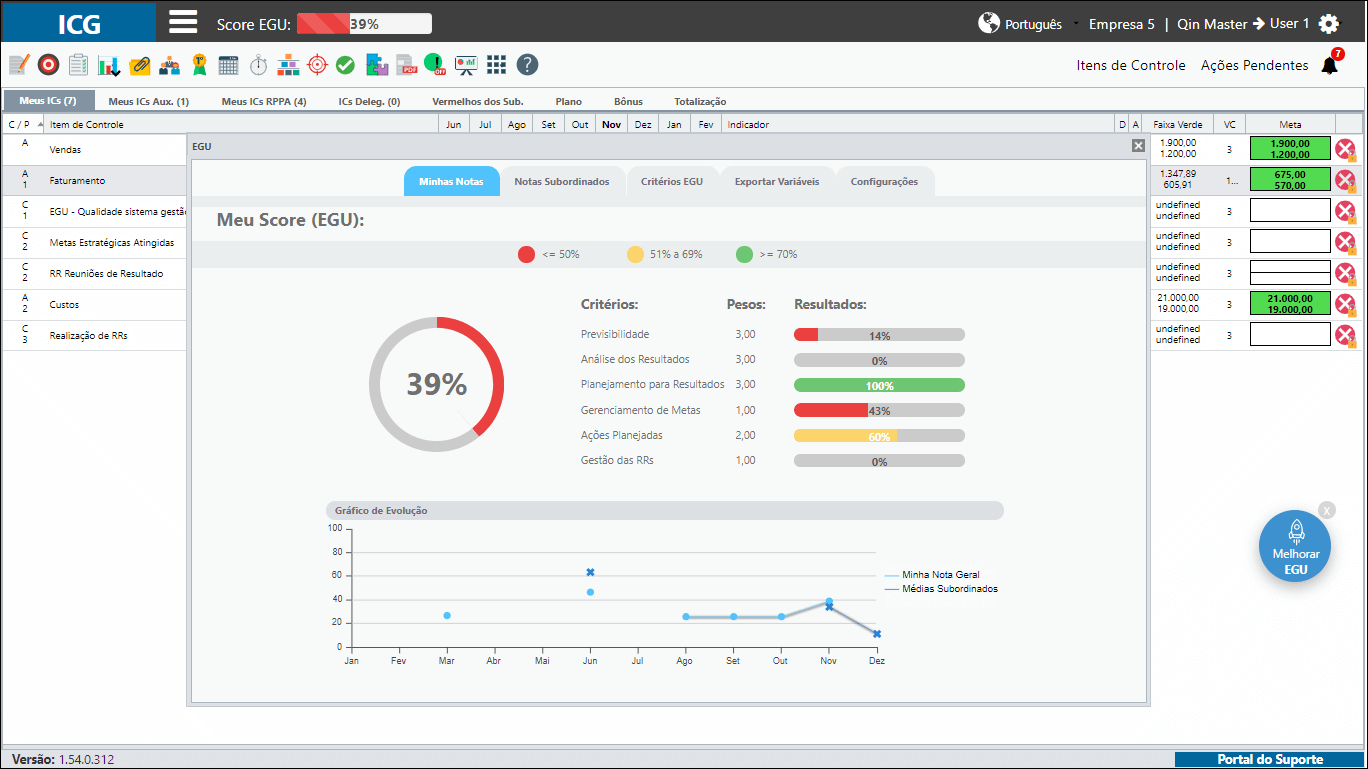Click the Score EGU progress bar
1368x769 pixels.
click(x=364, y=24)
